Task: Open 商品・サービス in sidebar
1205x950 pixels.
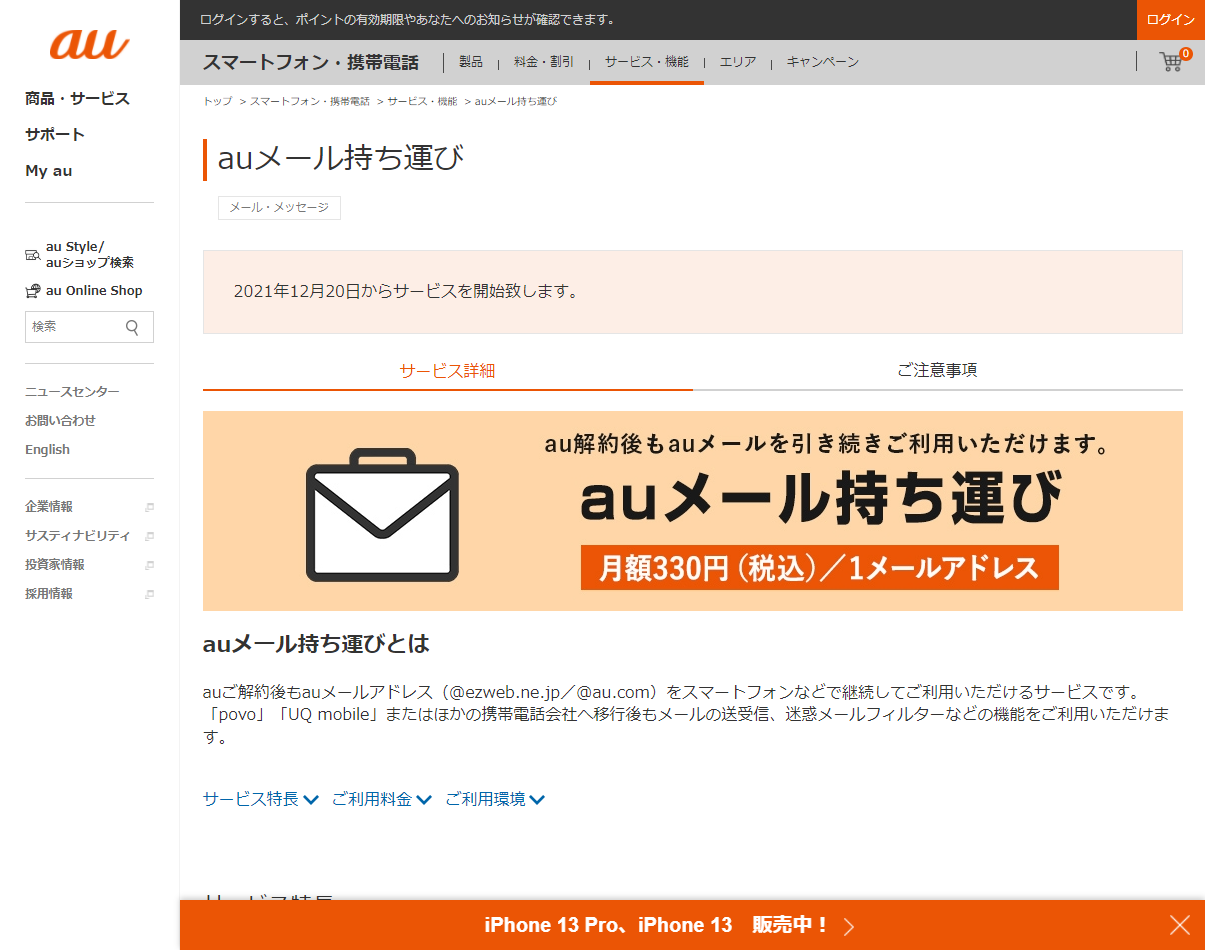Action: pyautogui.click(x=77, y=99)
